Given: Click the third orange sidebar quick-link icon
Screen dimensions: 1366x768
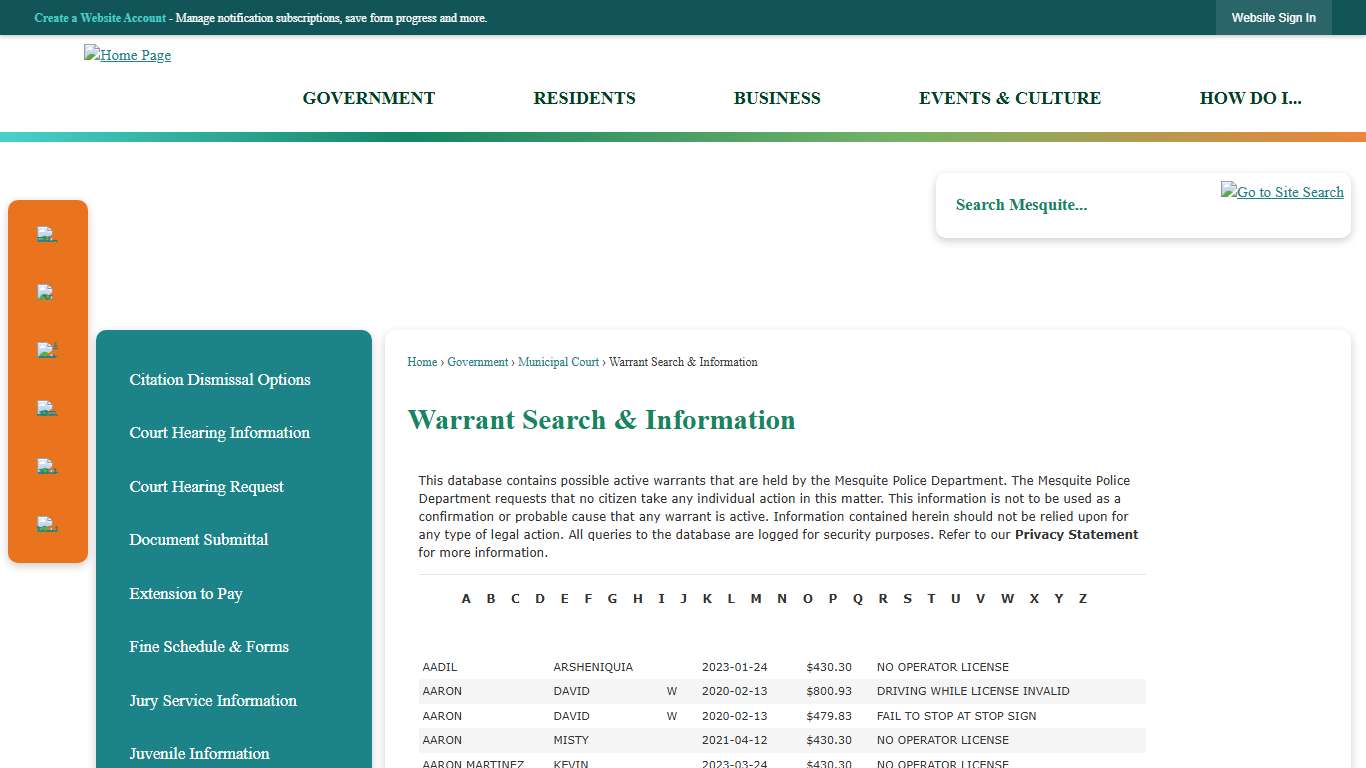Looking at the screenshot, I should click(x=47, y=349).
